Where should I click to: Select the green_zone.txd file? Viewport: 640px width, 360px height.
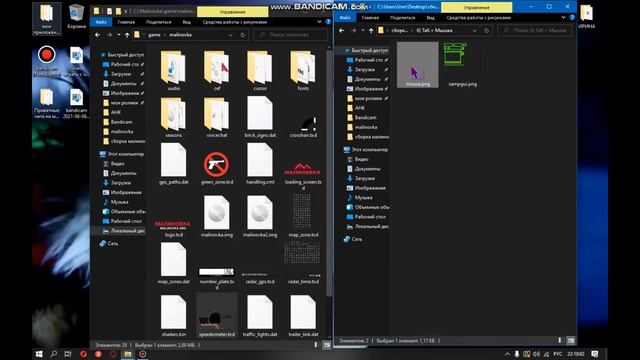coord(217,167)
